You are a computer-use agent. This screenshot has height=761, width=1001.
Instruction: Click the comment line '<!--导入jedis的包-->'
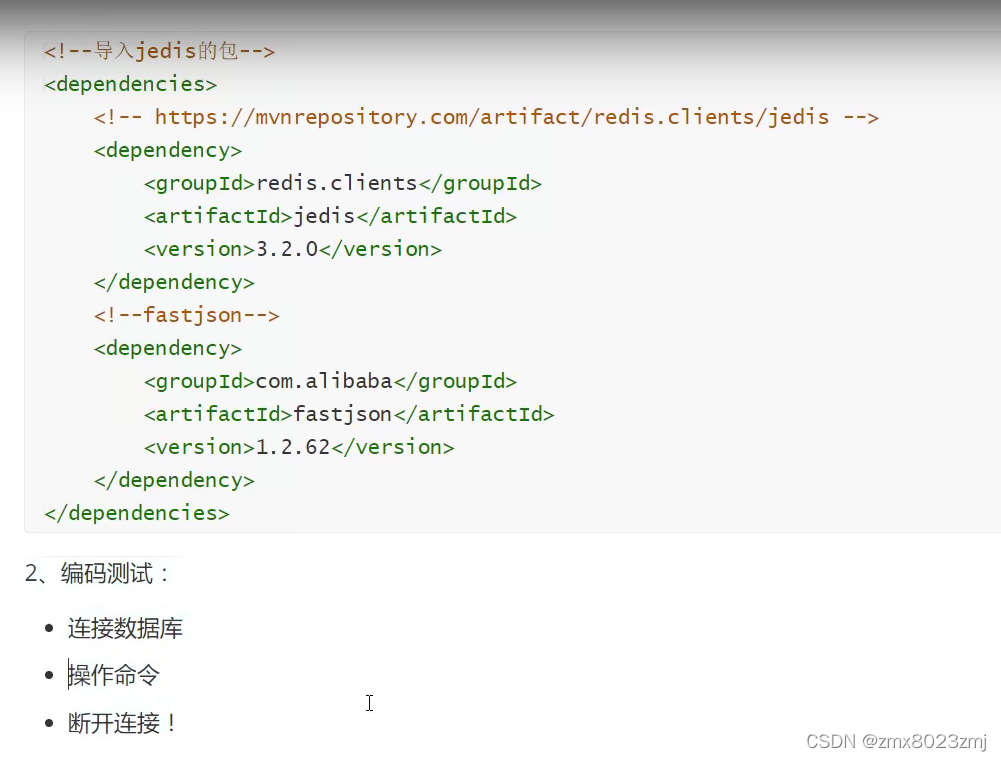[x=159, y=51]
